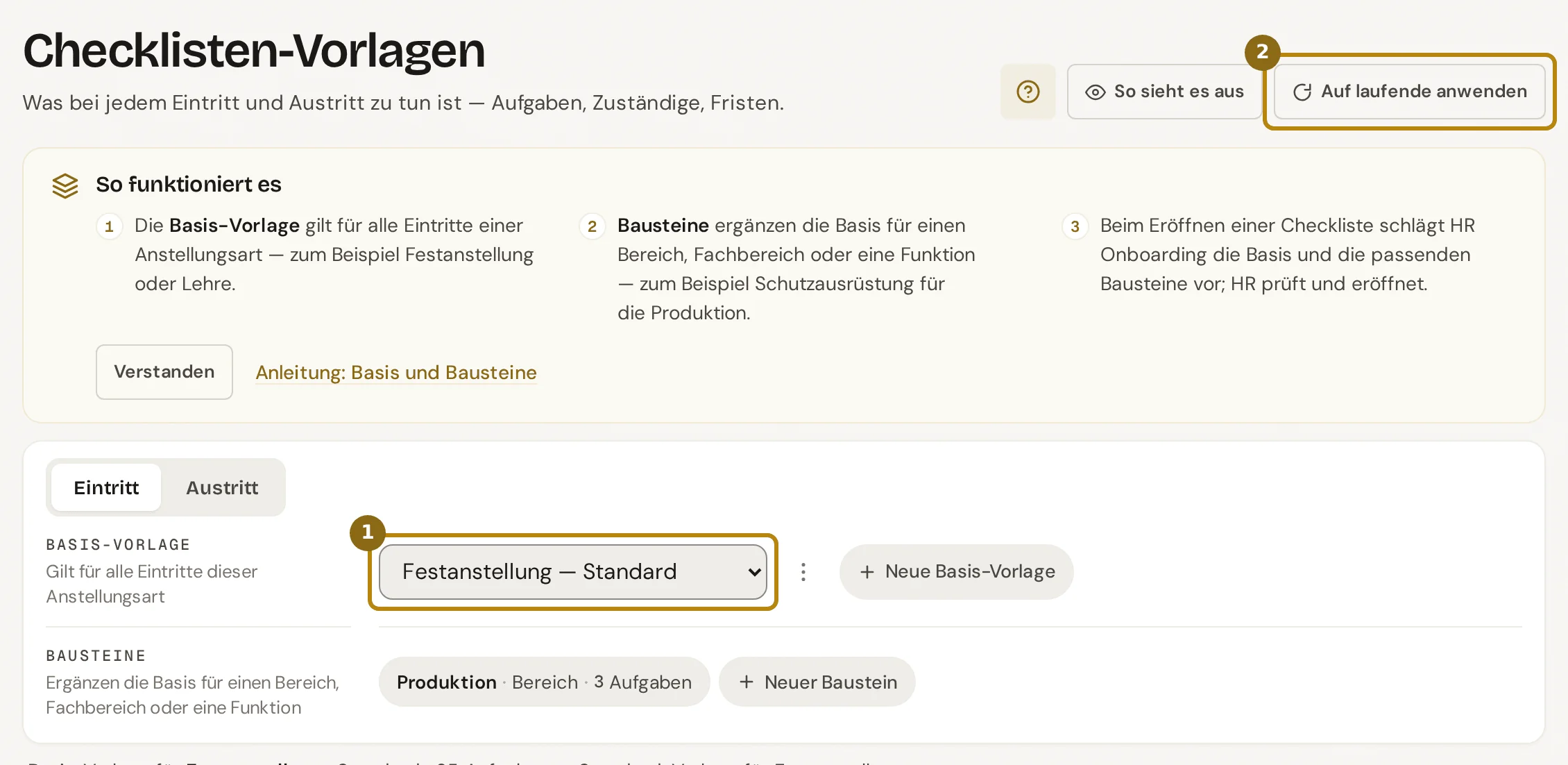Select the 'Produktion' Baustein chip
Screen dimensions: 1568x765
click(544, 682)
